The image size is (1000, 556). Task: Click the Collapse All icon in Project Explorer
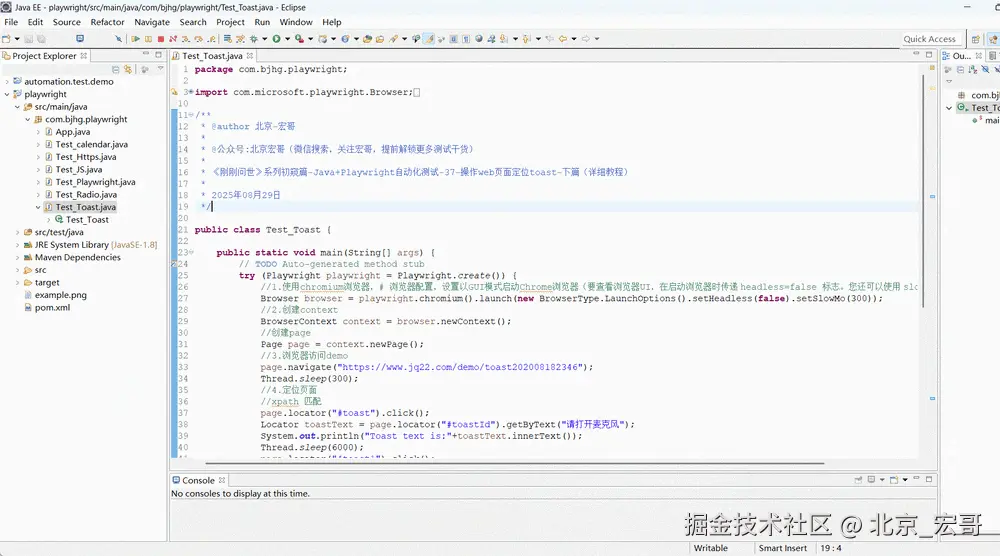pyautogui.click(x=115, y=69)
